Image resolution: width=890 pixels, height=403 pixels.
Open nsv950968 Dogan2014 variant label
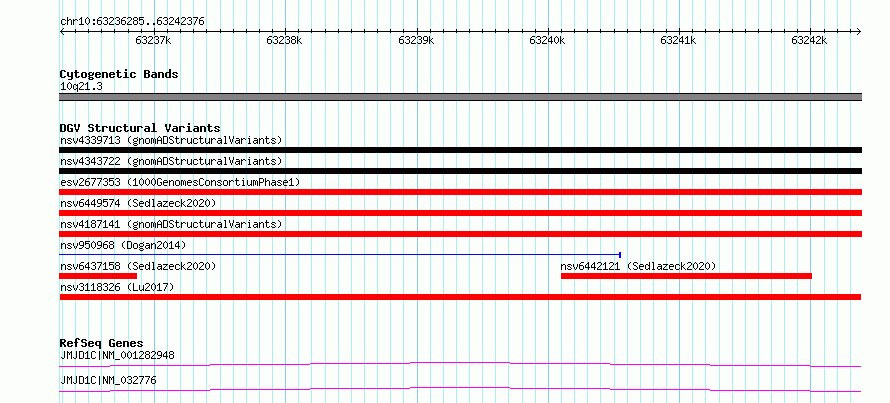[x=123, y=245]
